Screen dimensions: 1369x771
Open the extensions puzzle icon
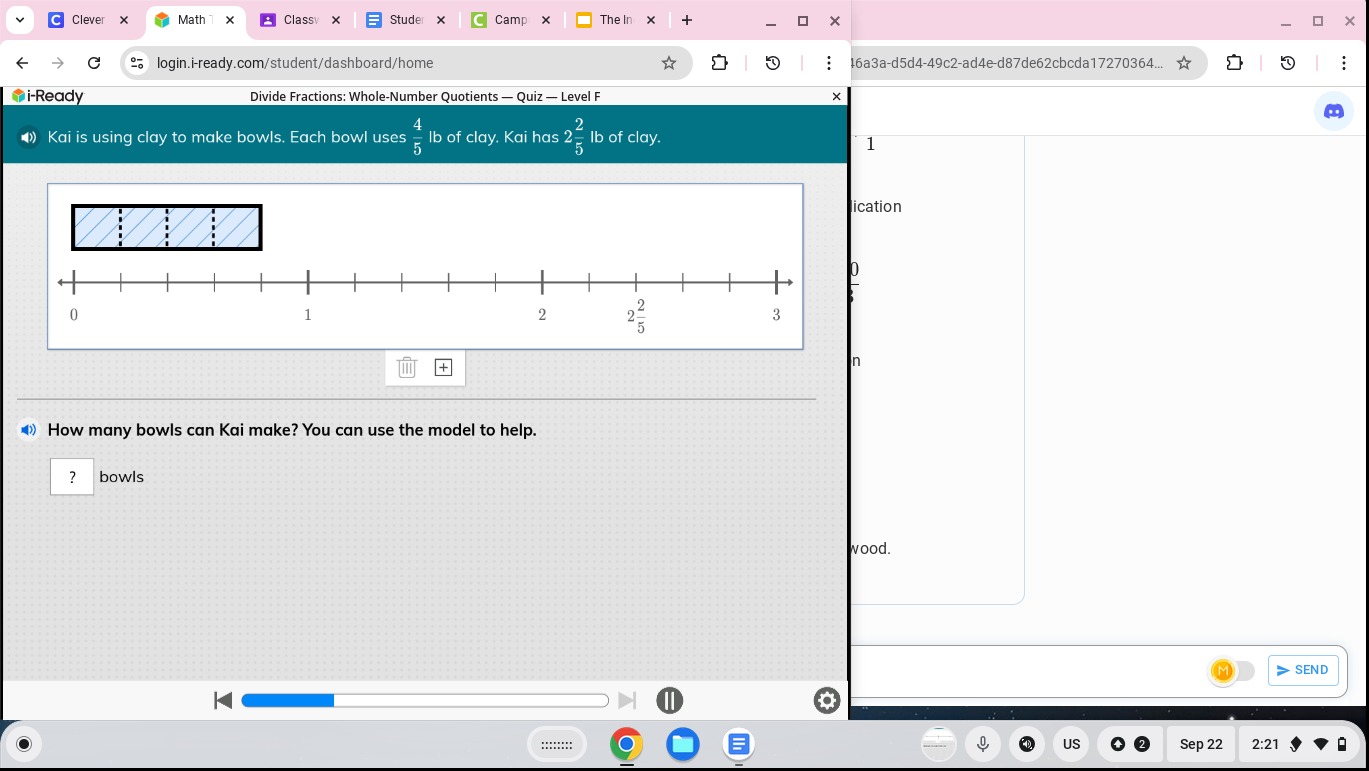719,63
